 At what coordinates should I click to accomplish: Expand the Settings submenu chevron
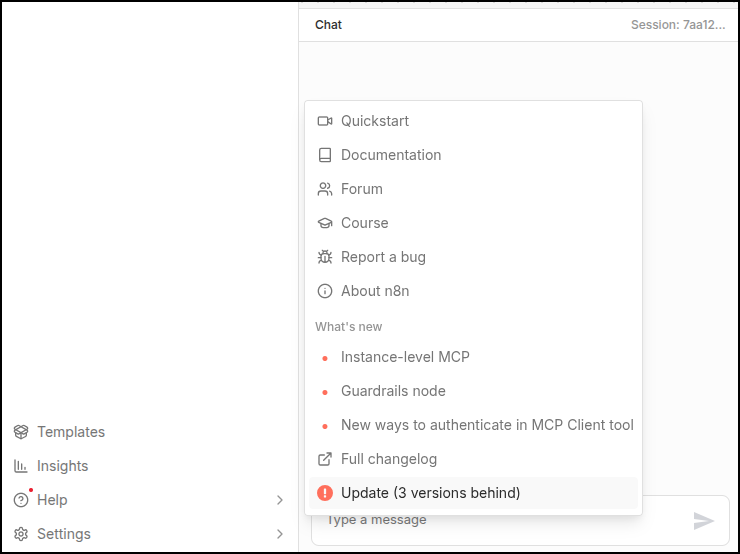tap(280, 534)
